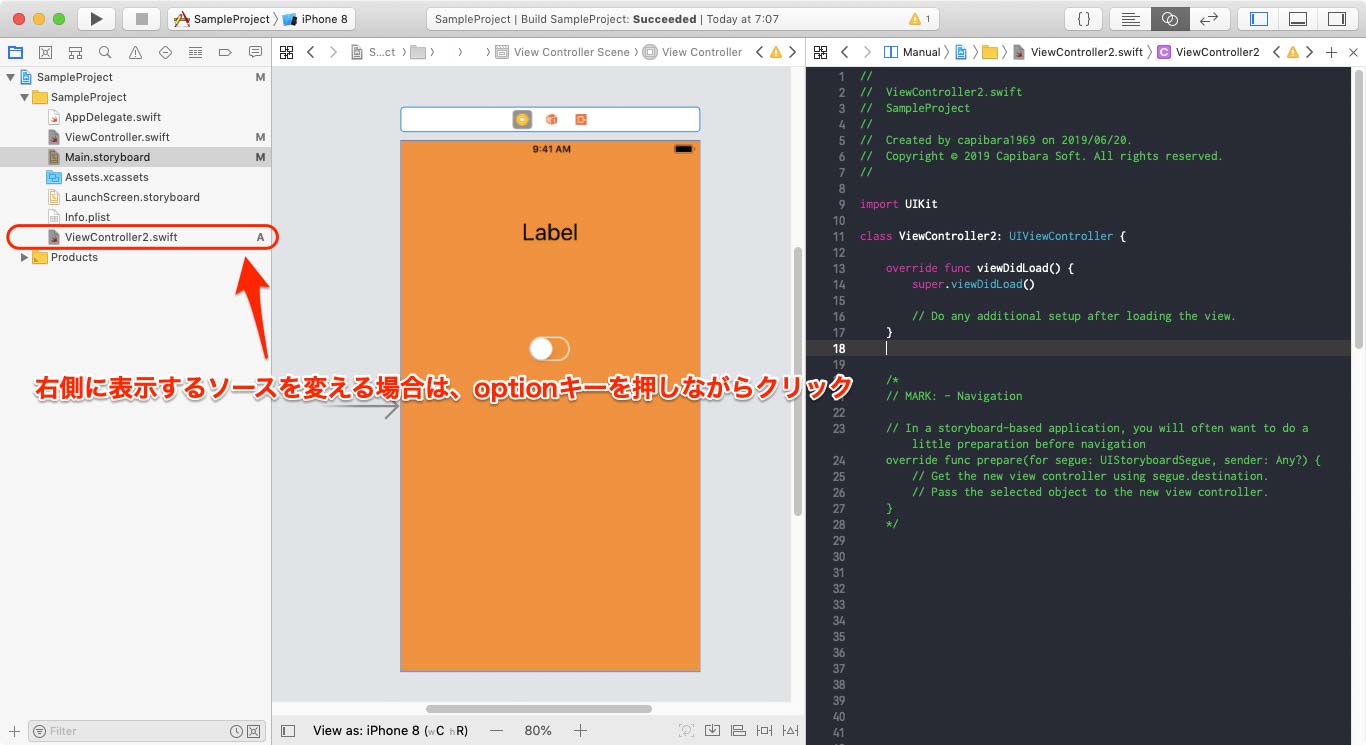This screenshot has width=1366, height=745.
Task: Open View Controller Scene jump bar segment
Action: (563, 52)
